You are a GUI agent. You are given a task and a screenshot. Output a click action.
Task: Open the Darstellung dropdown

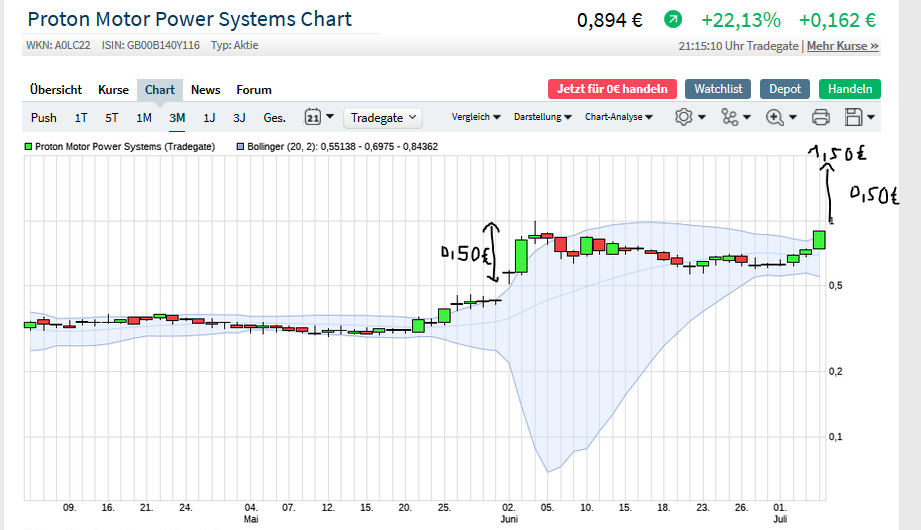[543, 117]
